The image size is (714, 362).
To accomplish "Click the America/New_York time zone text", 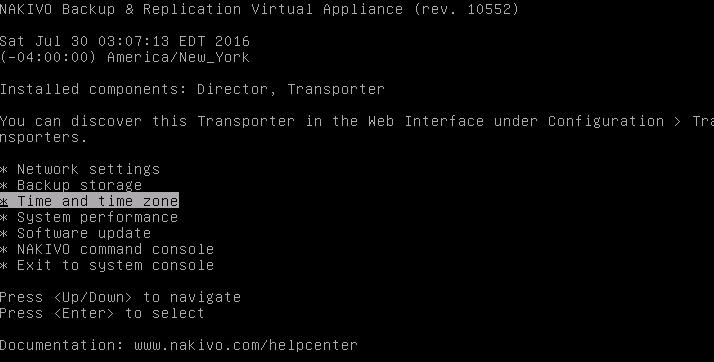I will pyautogui.click(x=178, y=57).
